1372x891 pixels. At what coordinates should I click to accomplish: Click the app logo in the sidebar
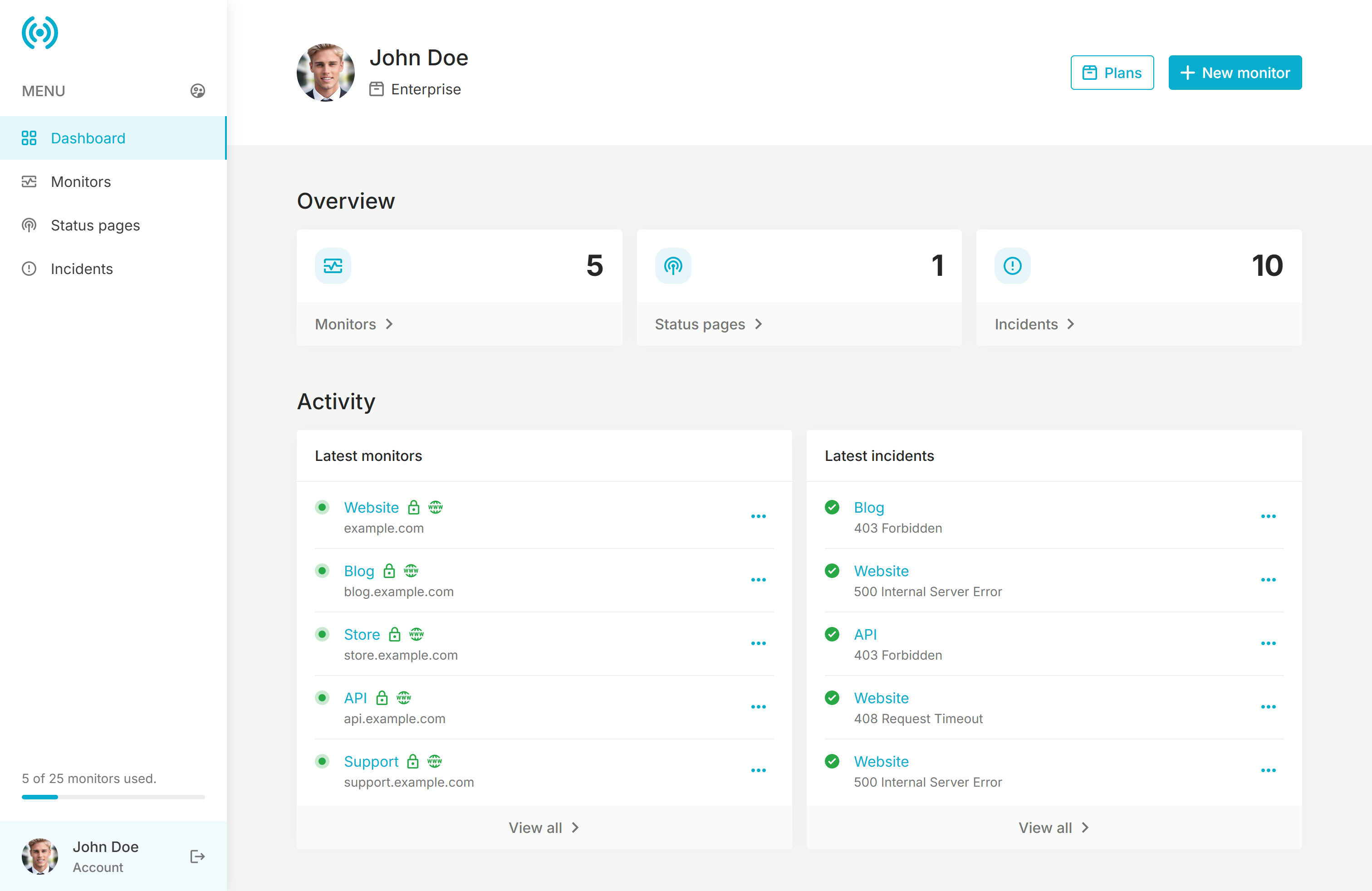(40, 32)
